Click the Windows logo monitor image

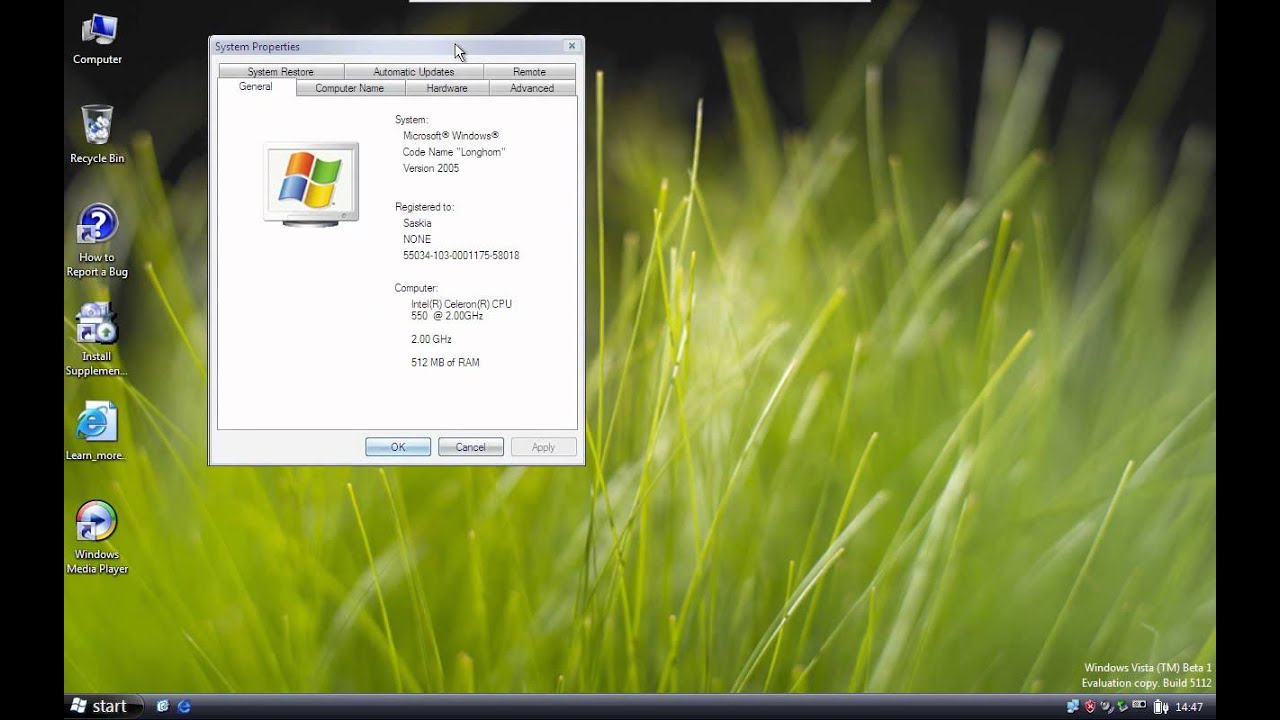pyautogui.click(x=311, y=183)
